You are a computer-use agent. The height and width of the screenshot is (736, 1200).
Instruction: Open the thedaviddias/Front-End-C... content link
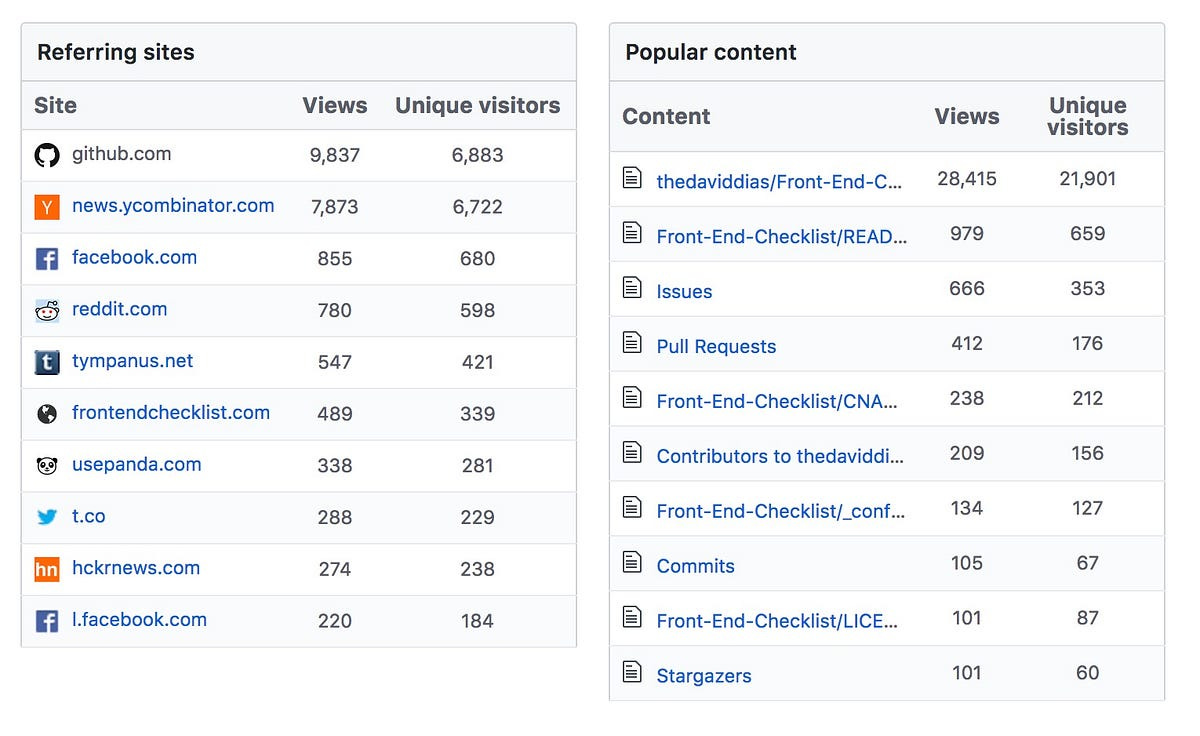tap(779, 182)
